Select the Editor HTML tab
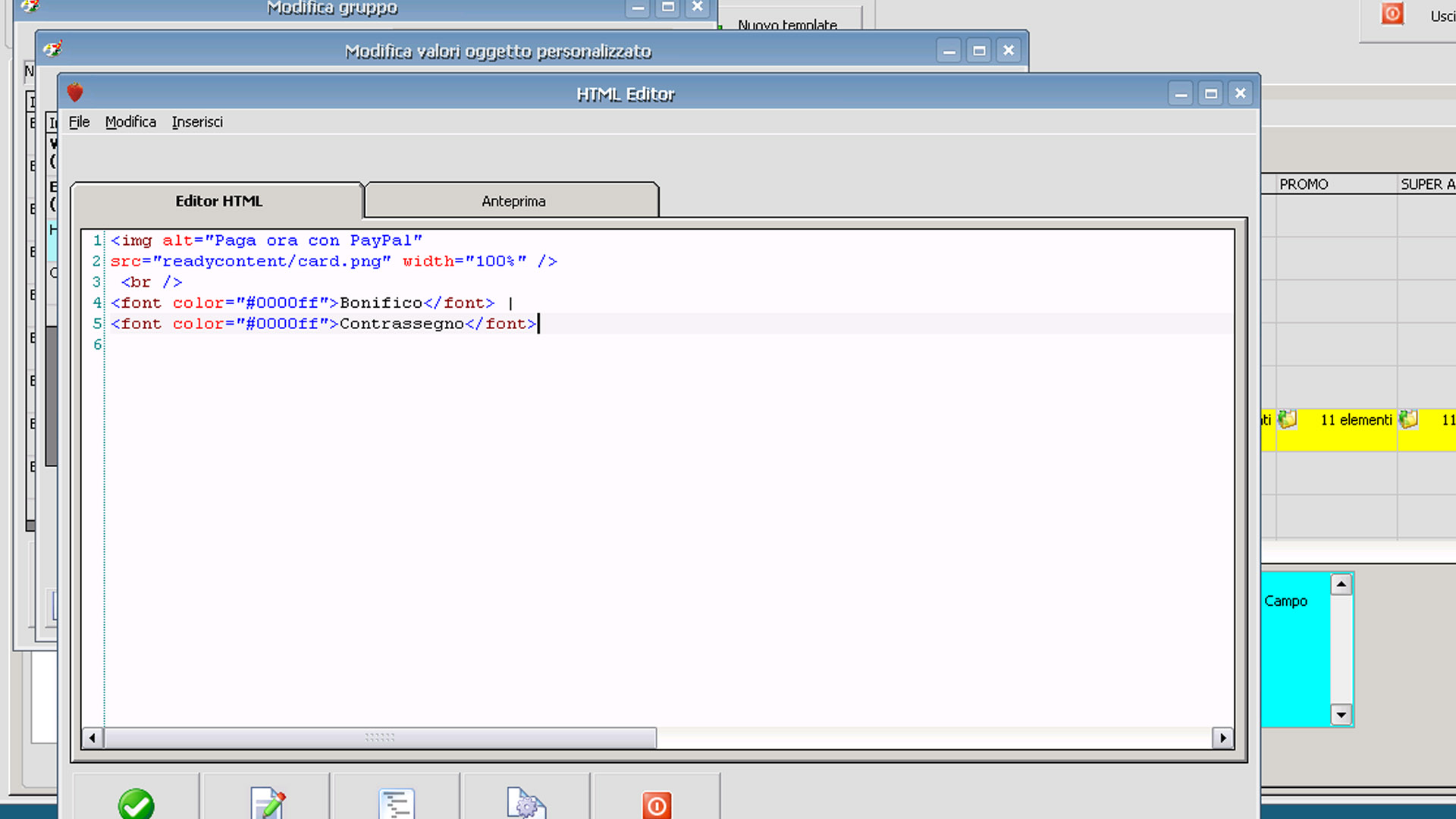Viewport: 1456px width, 819px height. (218, 201)
